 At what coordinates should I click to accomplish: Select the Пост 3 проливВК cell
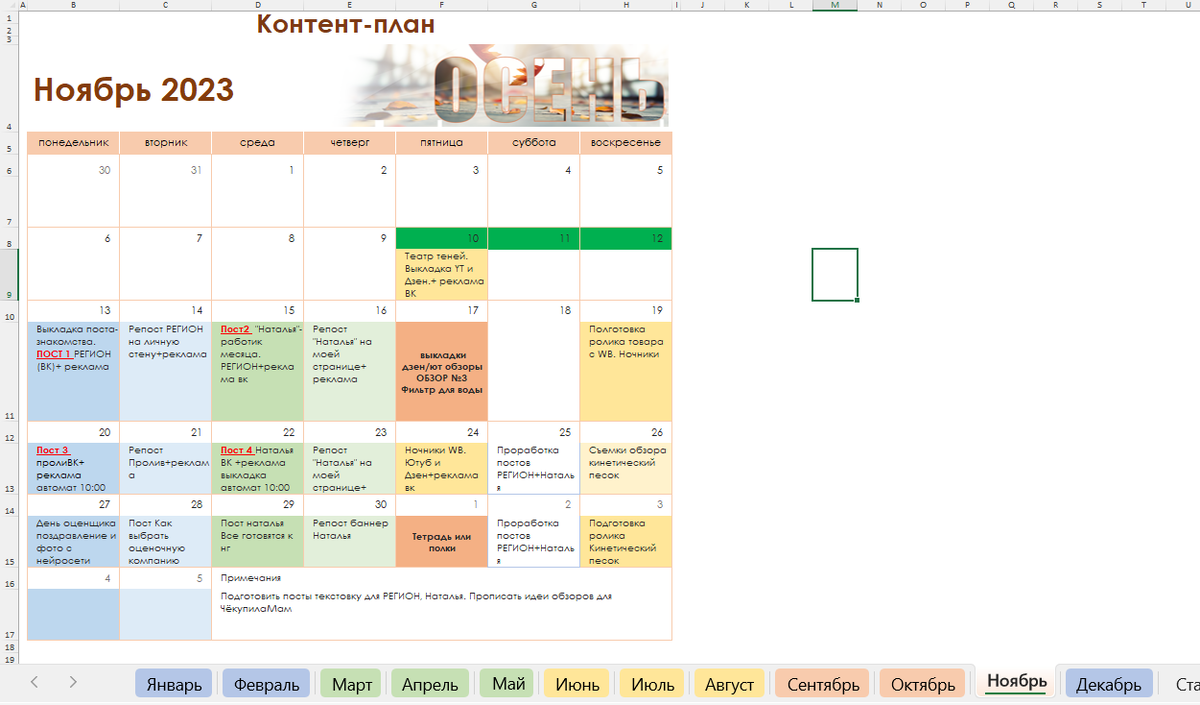73,468
